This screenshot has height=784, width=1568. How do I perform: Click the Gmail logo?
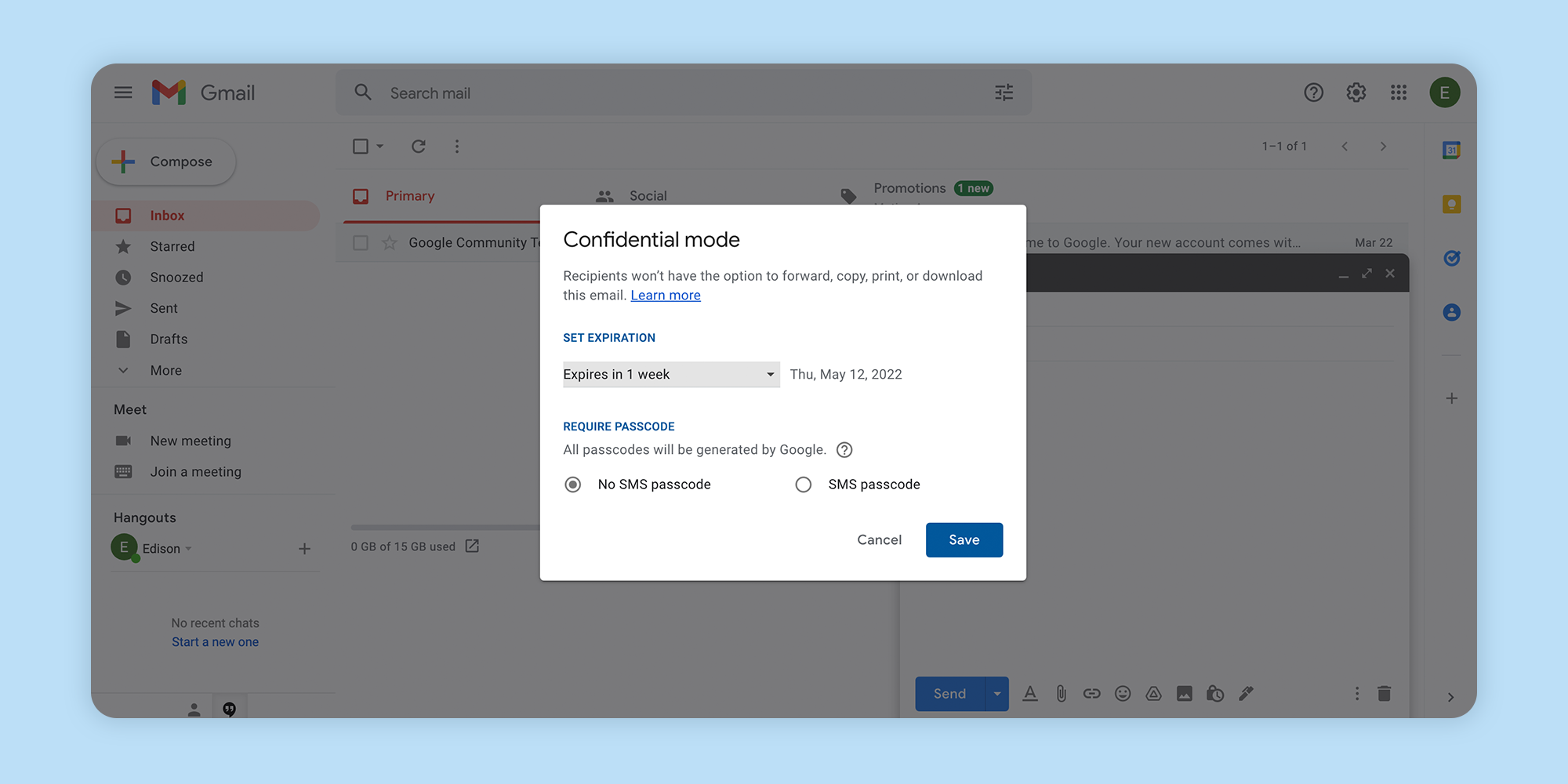pyautogui.click(x=204, y=93)
